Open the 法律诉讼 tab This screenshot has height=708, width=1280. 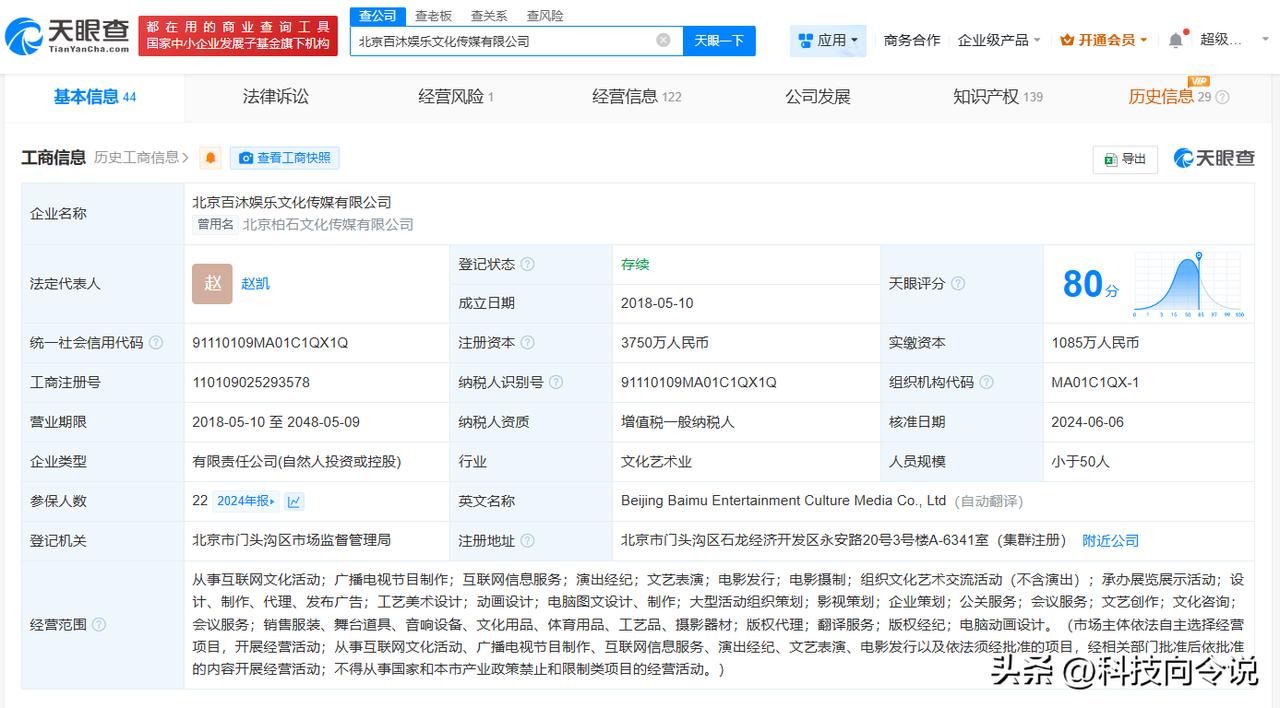click(x=276, y=97)
